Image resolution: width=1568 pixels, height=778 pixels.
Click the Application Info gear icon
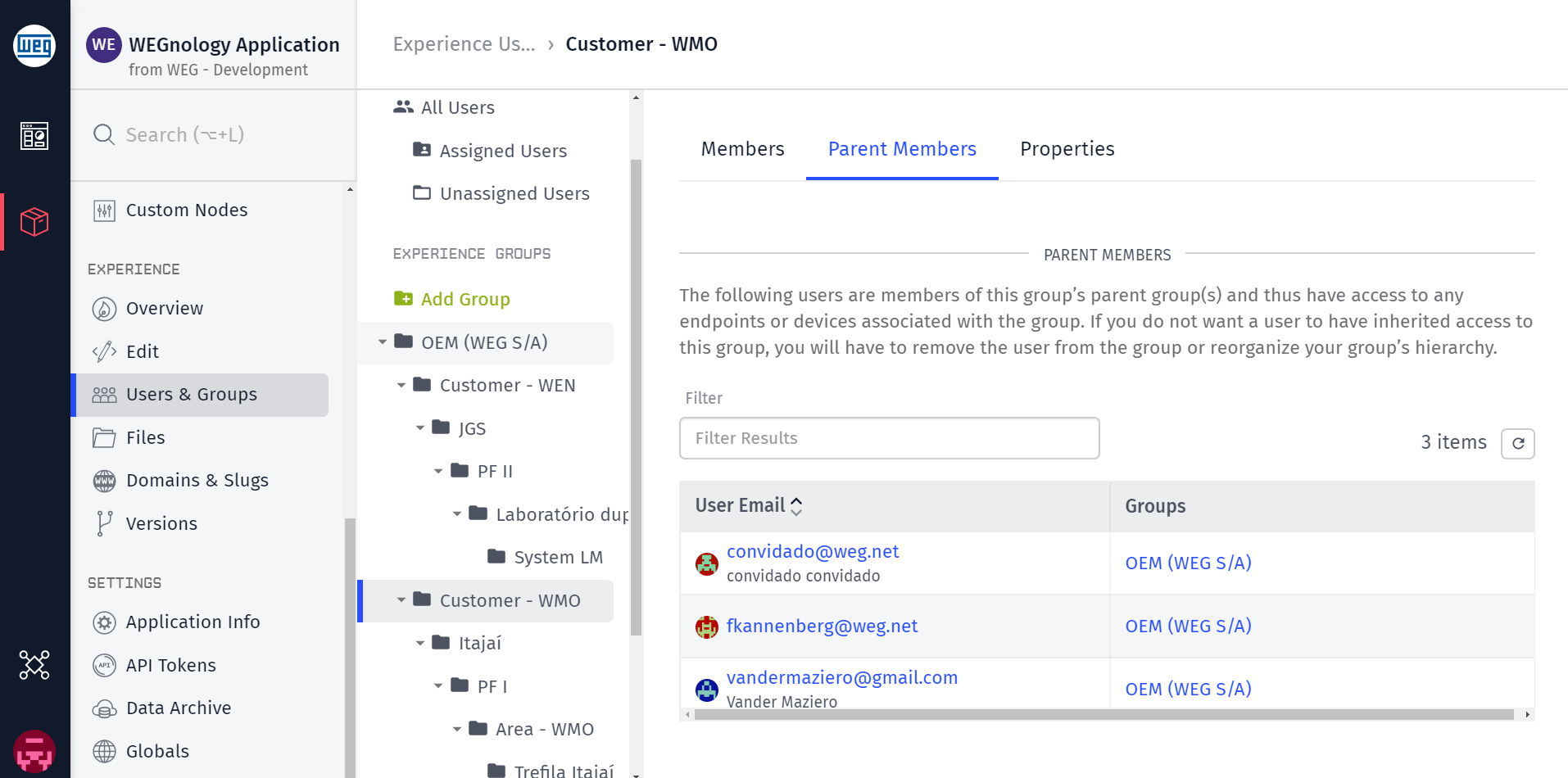(104, 622)
